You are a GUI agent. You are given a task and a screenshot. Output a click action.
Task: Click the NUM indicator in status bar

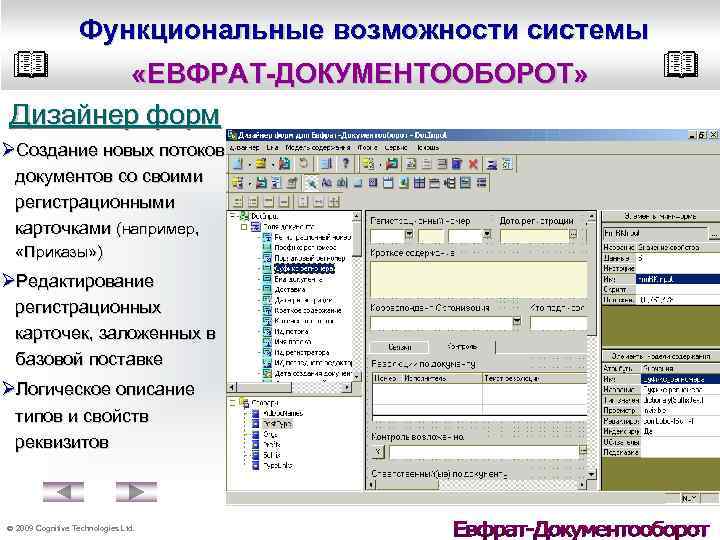[690, 498]
